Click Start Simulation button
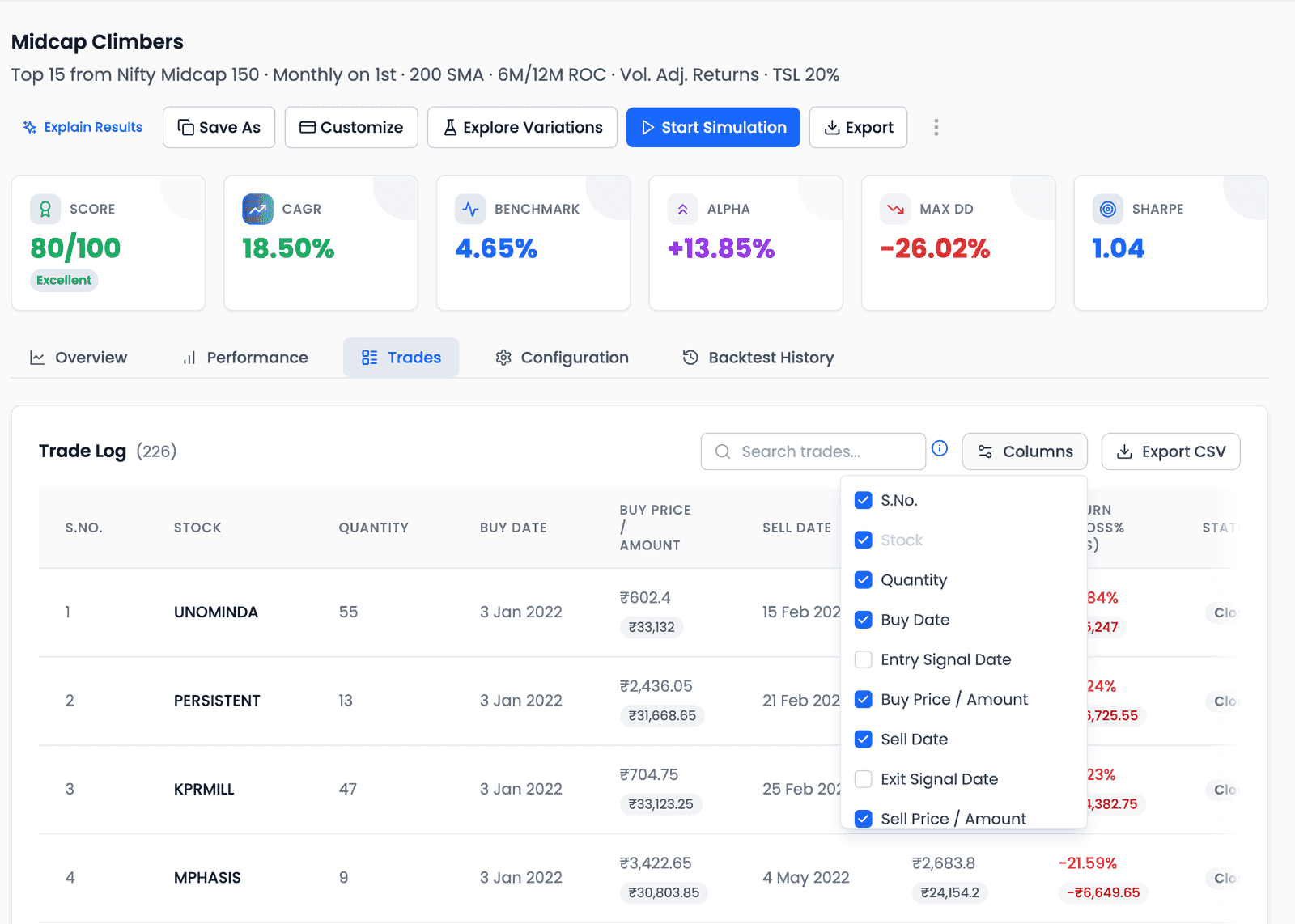Image resolution: width=1295 pixels, height=924 pixels. point(713,127)
